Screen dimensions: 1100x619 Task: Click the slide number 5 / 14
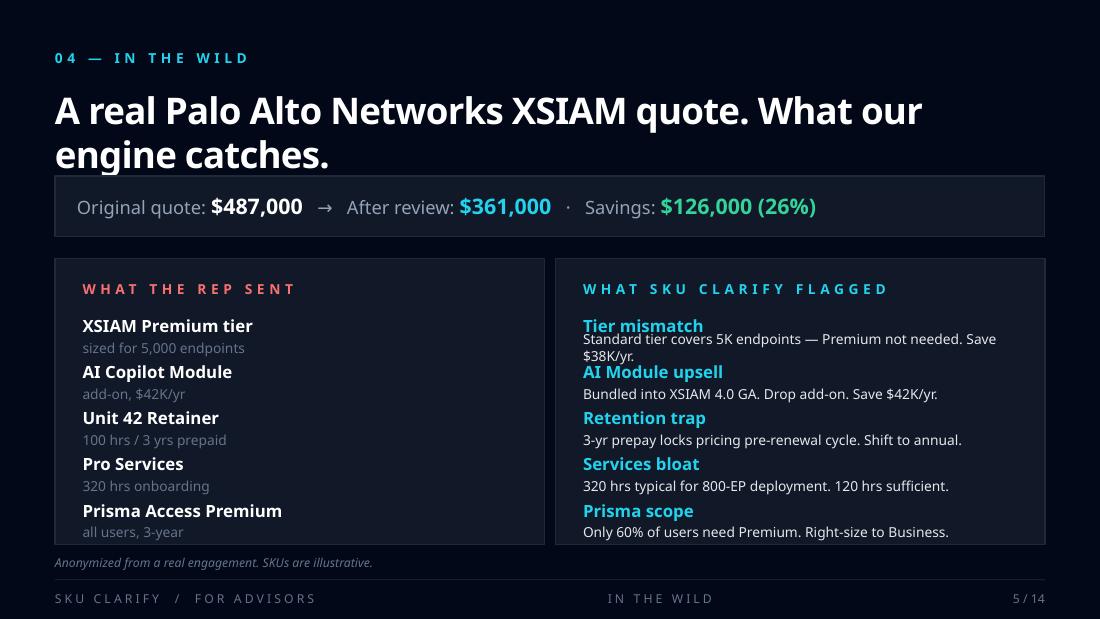click(x=1028, y=599)
